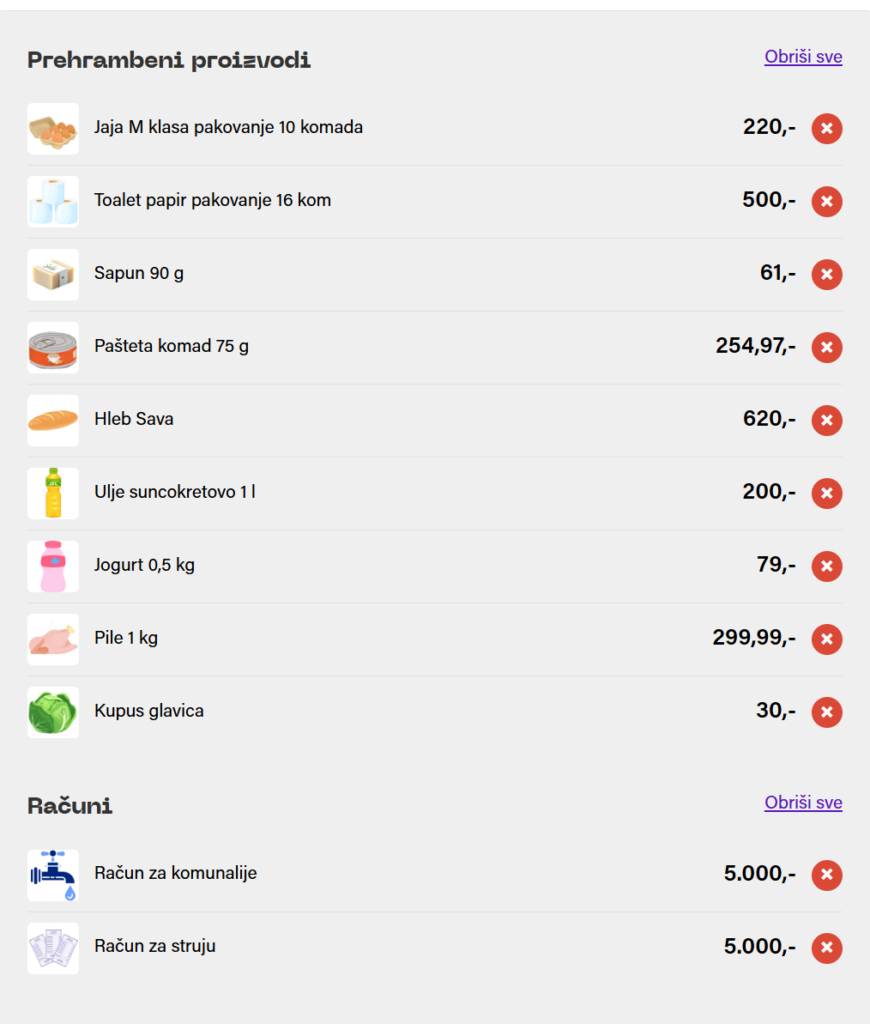Delete the Pile 1 kg item
Viewport: 870px width, 1024px height.
(826, 639)
